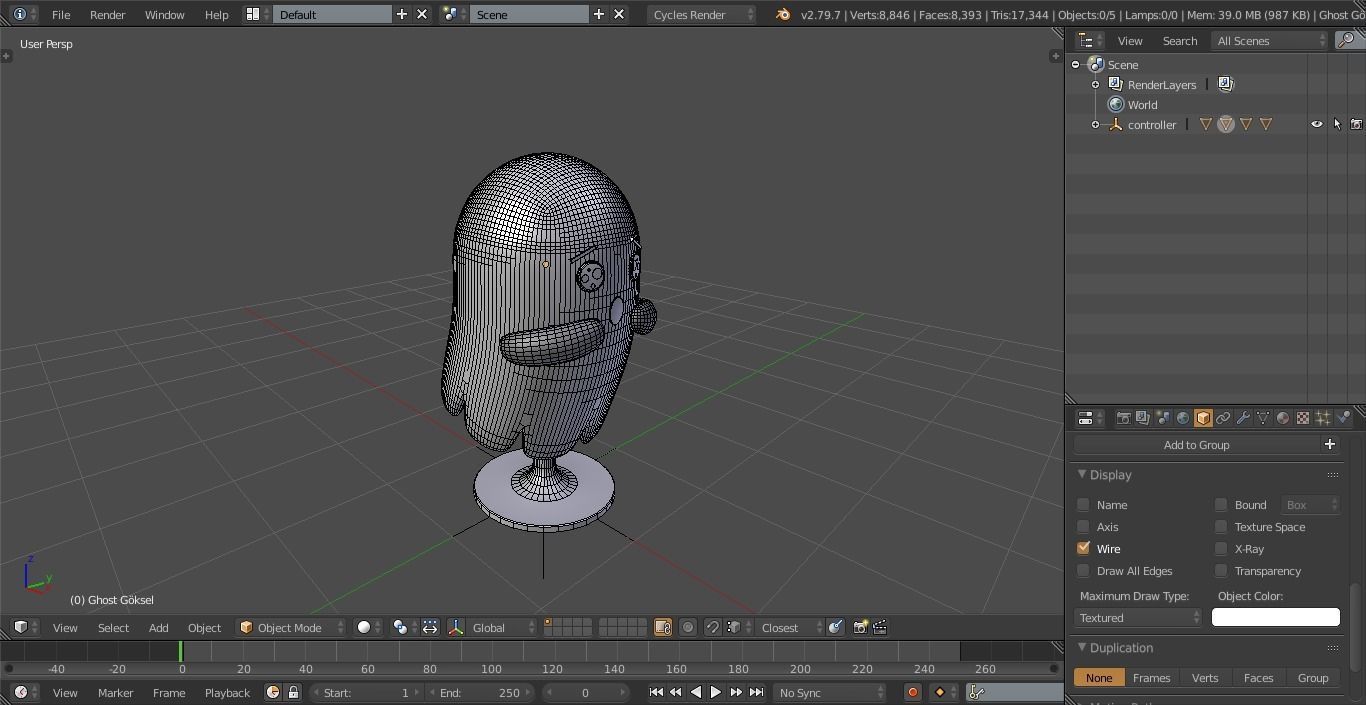Image resolution: width=1366 pixels, height=705 pixels.
Task: Open the Closest snap target dropdown
Action: coord(789,627)
